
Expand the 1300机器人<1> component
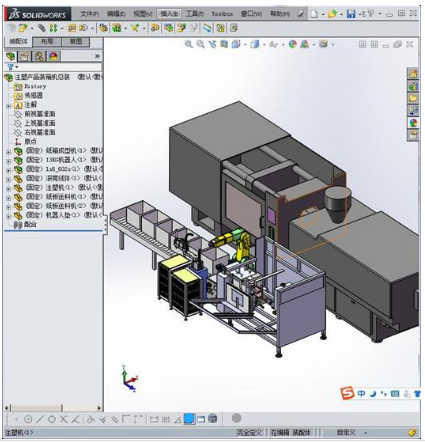(9, 161)
